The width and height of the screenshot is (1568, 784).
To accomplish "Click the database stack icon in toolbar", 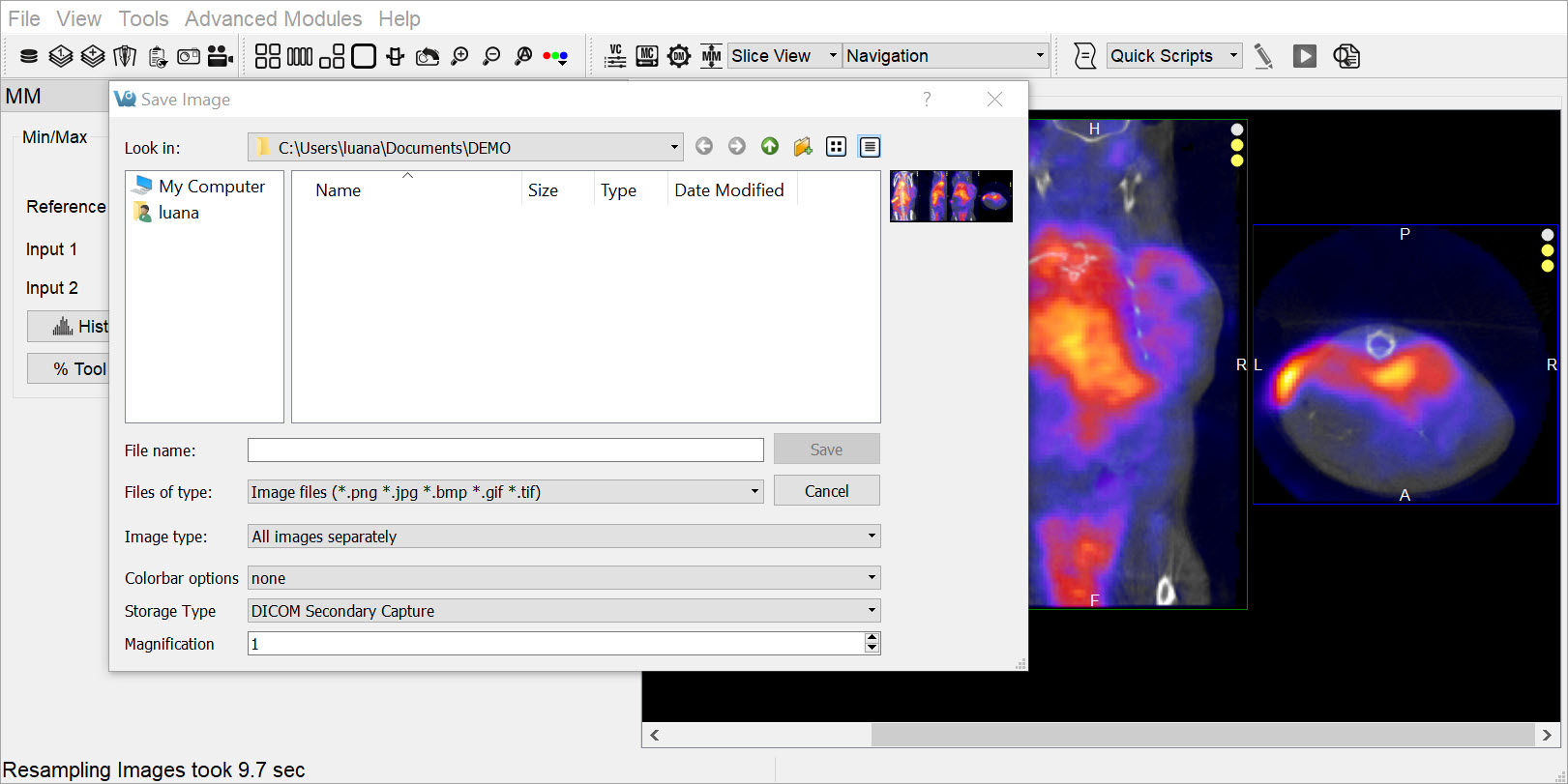I will [x=29, y=56].
